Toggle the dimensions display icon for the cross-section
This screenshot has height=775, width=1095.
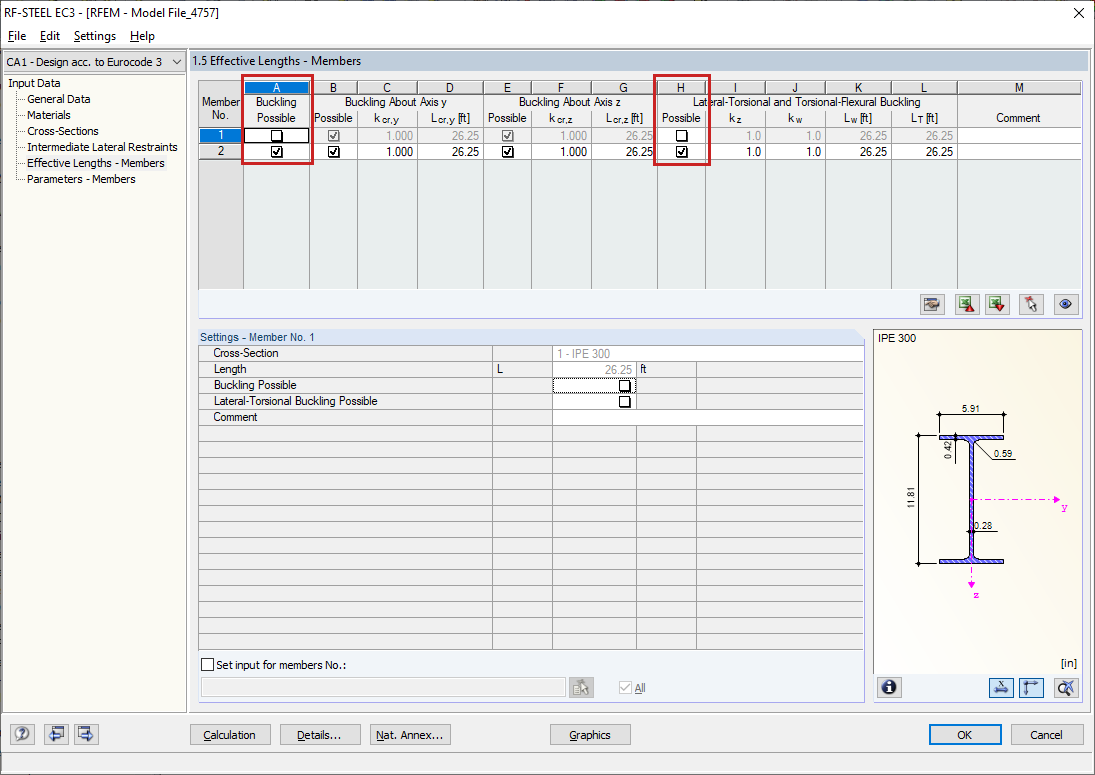click(1001, 687)
